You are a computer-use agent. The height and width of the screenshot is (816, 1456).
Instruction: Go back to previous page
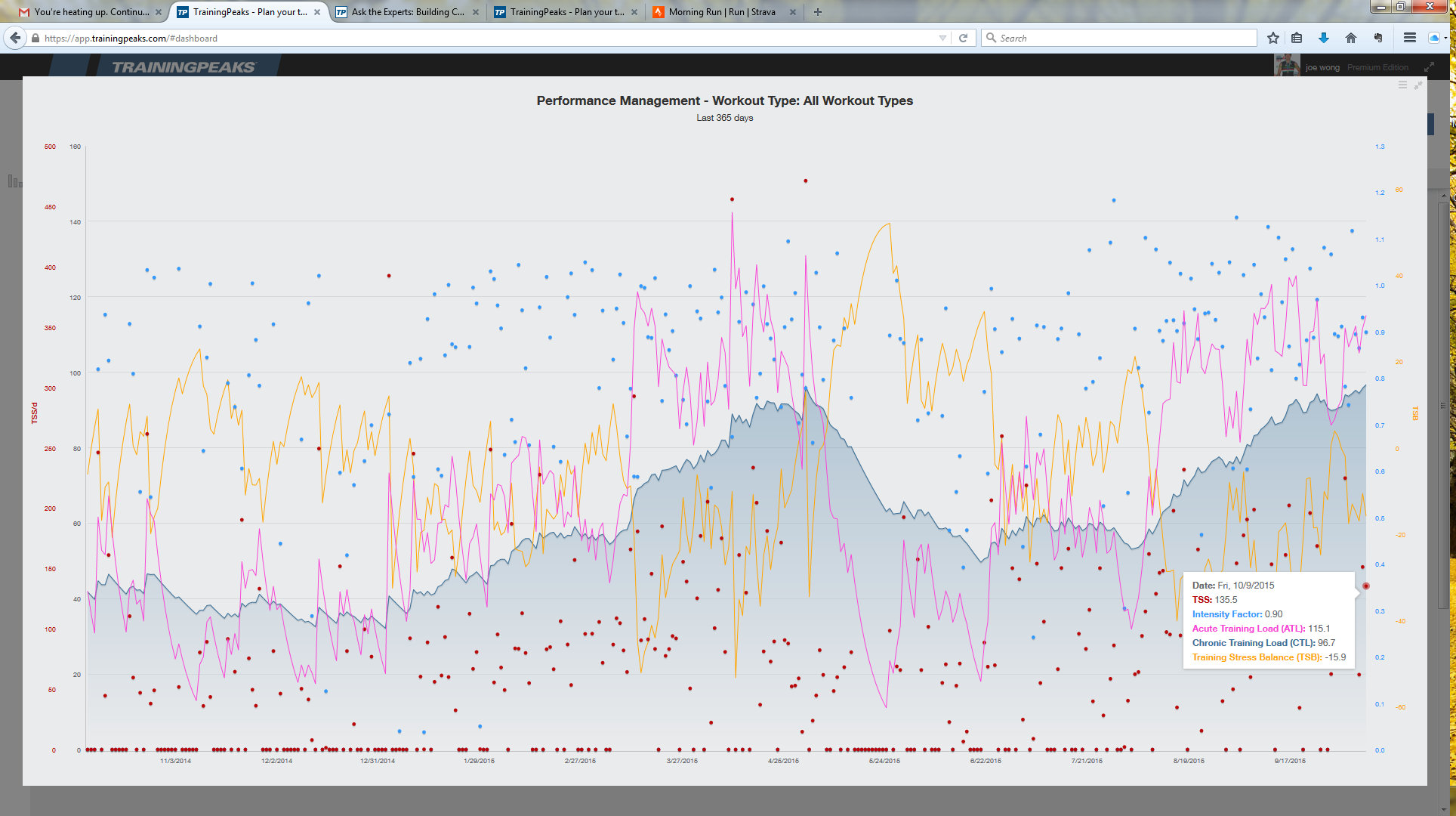(15, 38)
